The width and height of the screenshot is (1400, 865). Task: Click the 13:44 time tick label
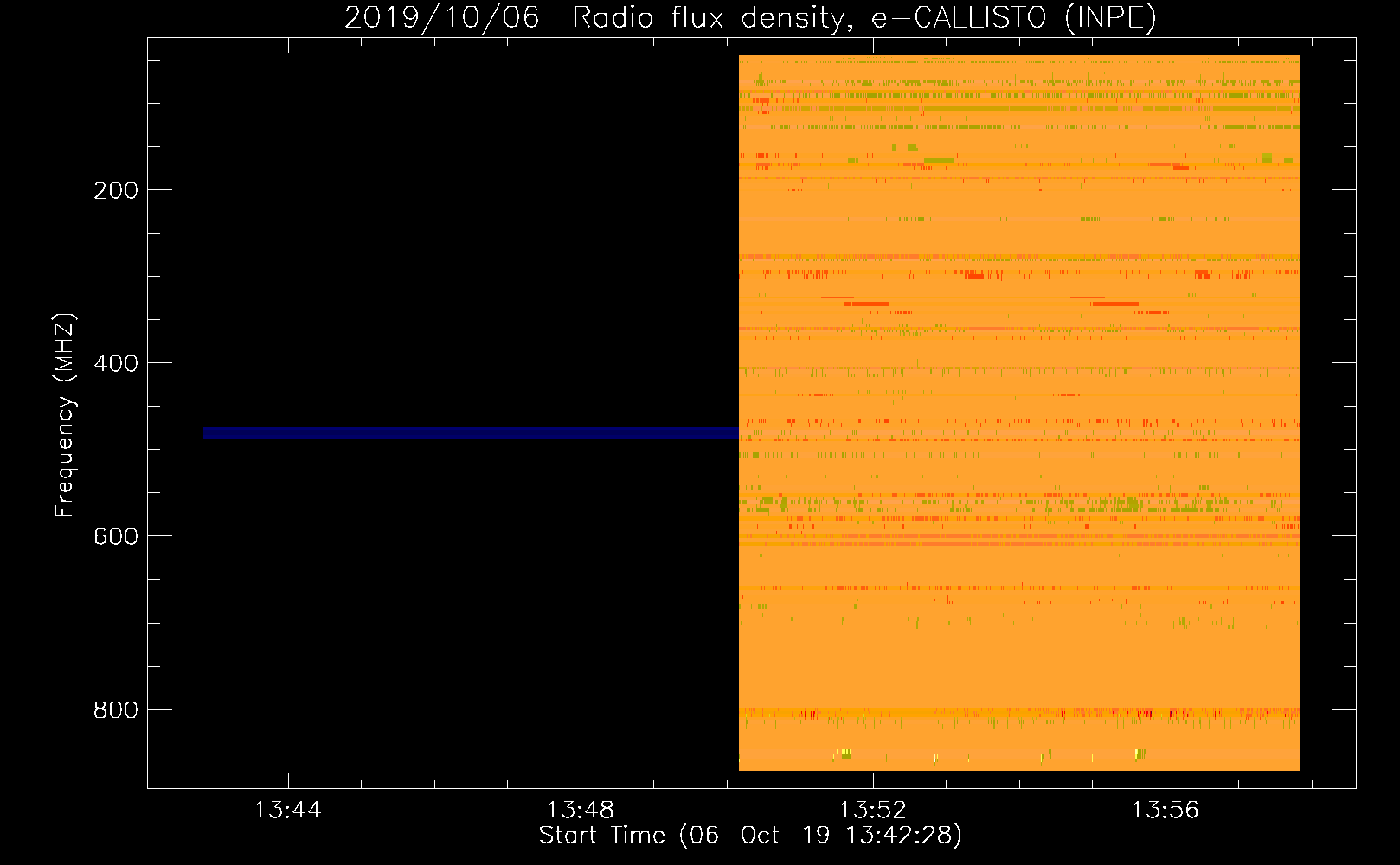(x=288, y=810)
